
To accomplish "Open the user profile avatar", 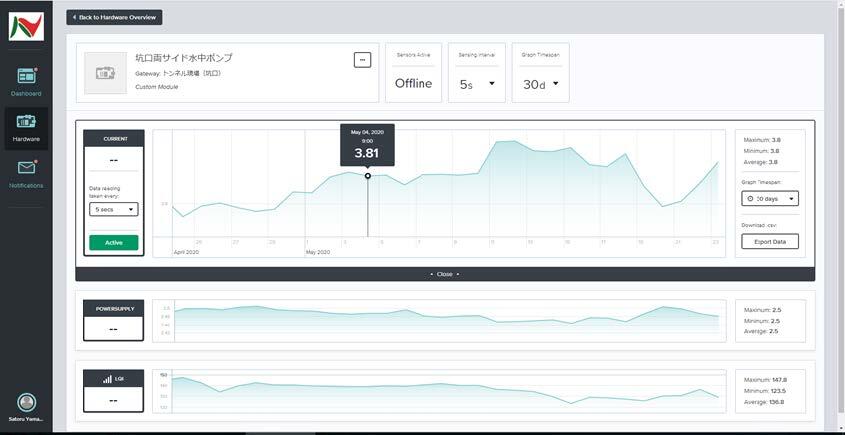I will [26, 401].
